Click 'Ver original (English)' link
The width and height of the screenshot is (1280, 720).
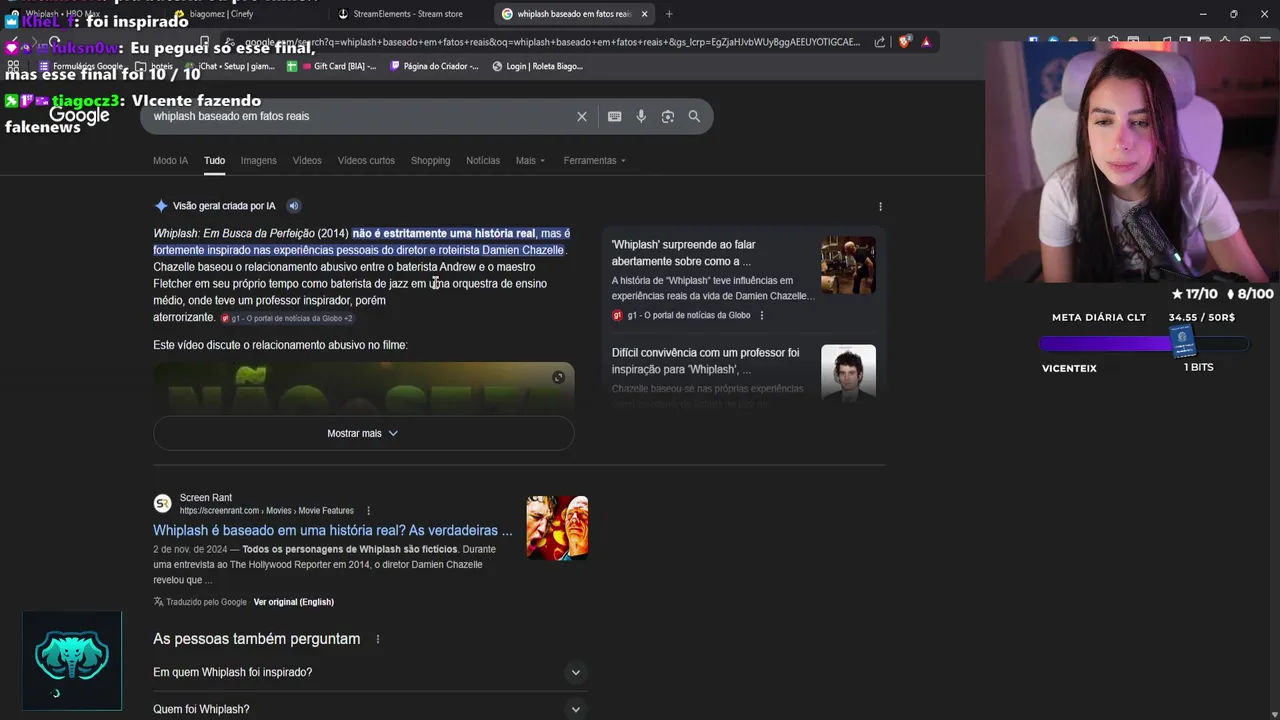(293, 602)
